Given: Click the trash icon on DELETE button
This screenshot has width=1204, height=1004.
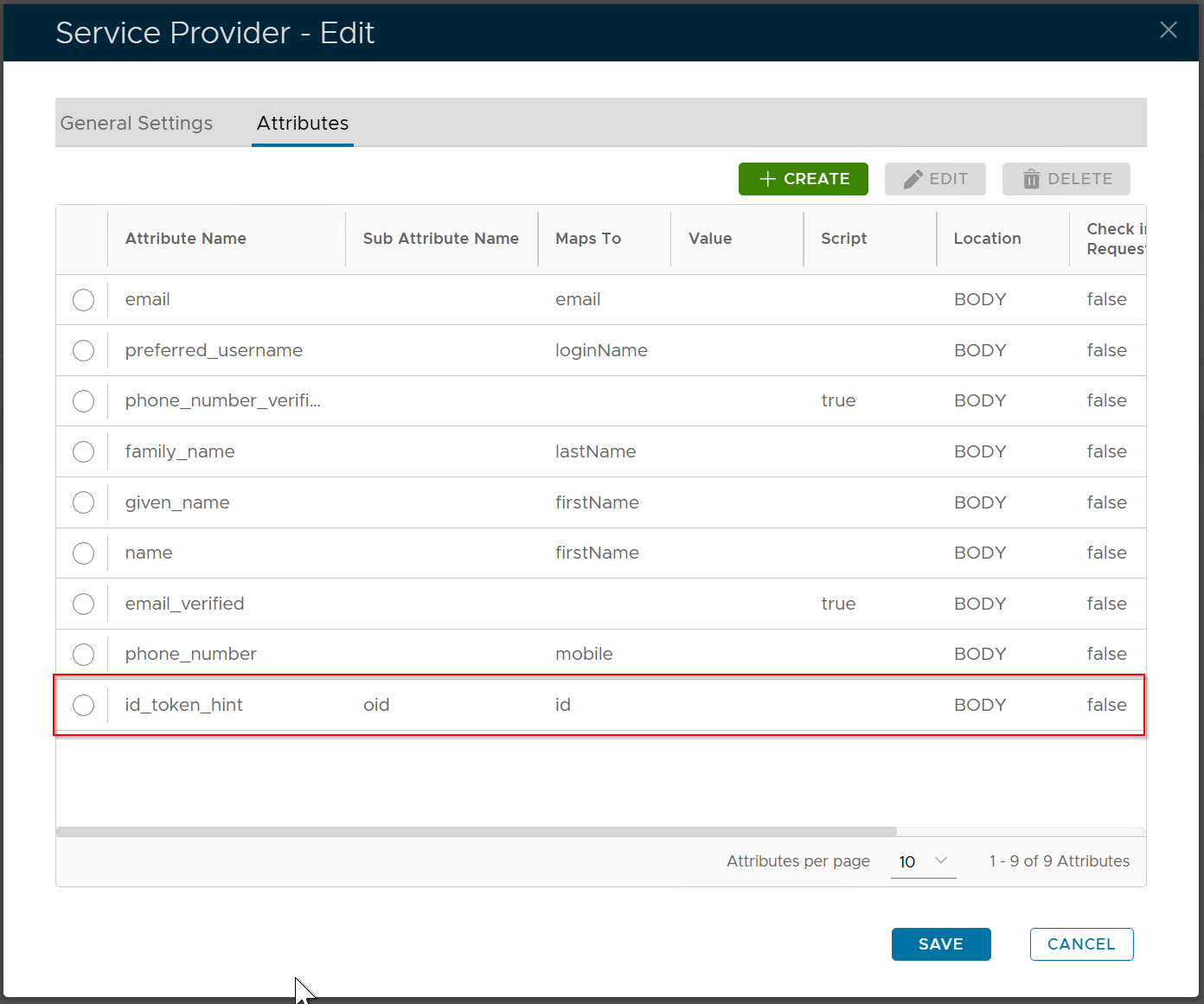Looking at the screenshot, I should coord(1031,179).
